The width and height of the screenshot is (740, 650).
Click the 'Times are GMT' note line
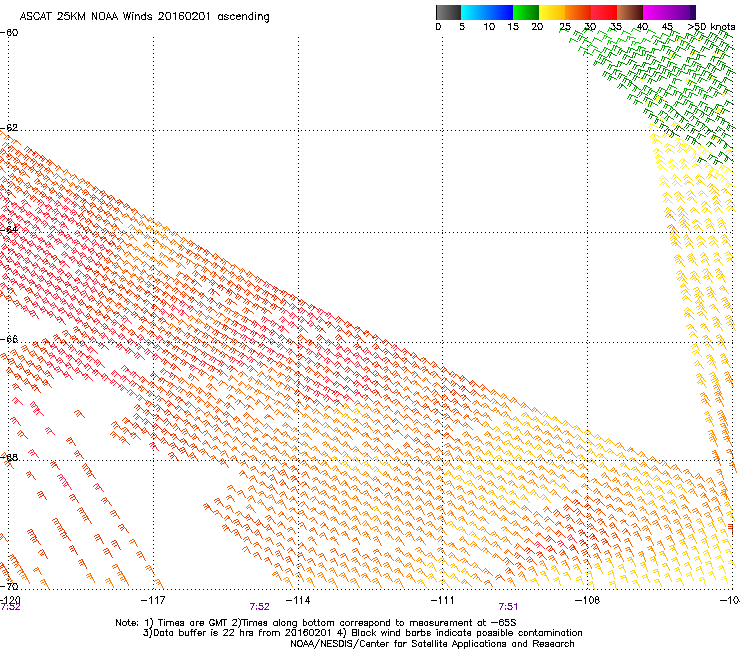click(x=316, y=623)
